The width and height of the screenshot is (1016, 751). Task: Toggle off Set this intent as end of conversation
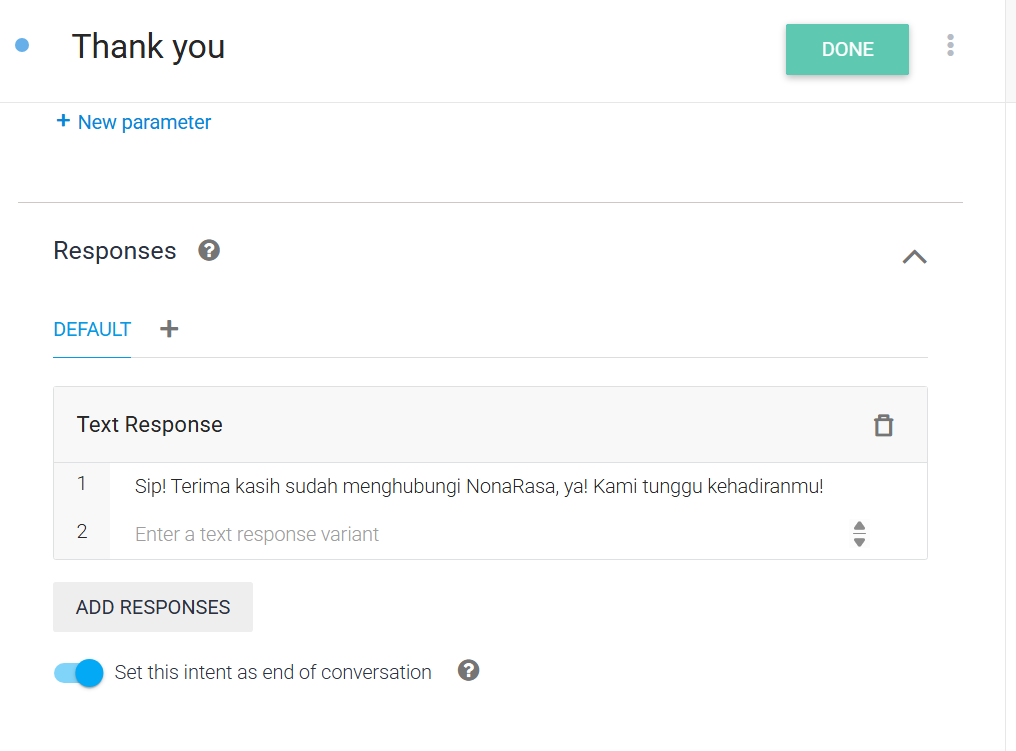79,673
